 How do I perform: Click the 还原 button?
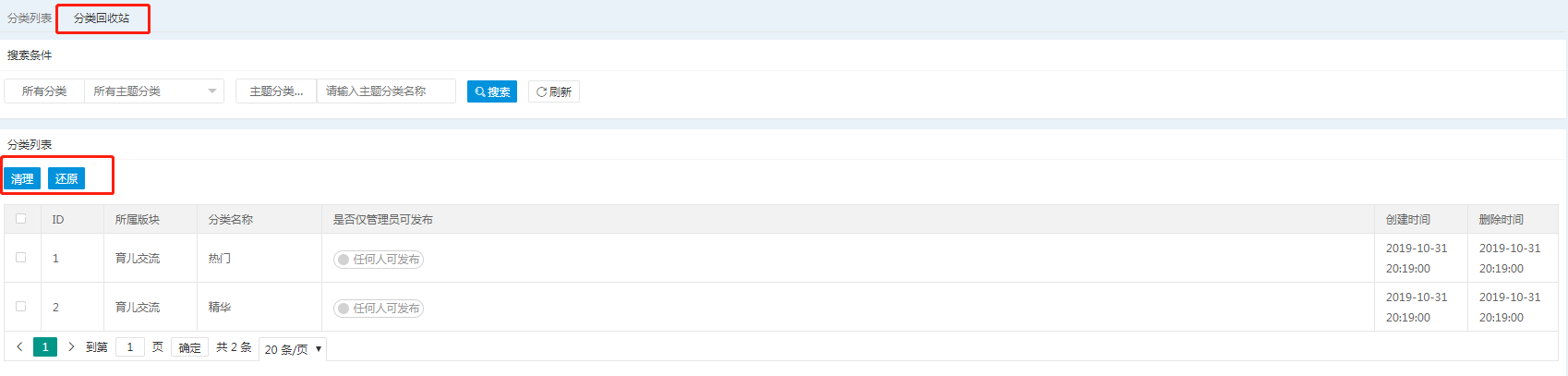[66, 178]
